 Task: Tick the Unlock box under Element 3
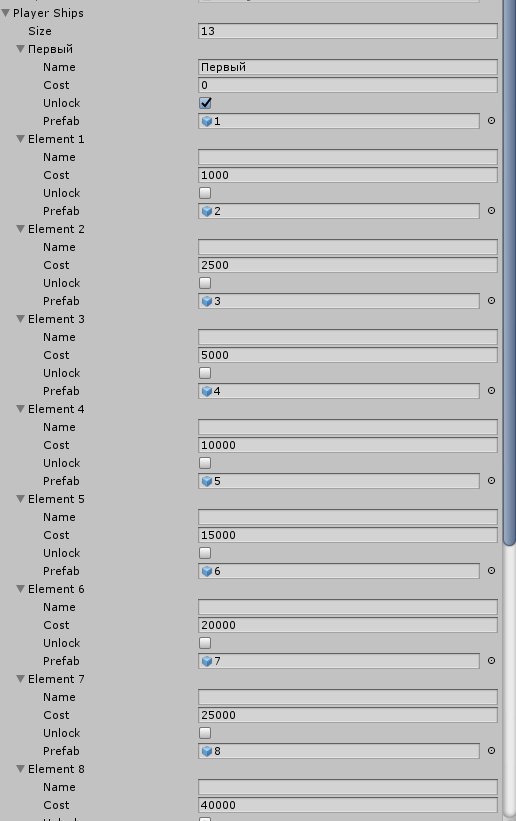point(205,373)
